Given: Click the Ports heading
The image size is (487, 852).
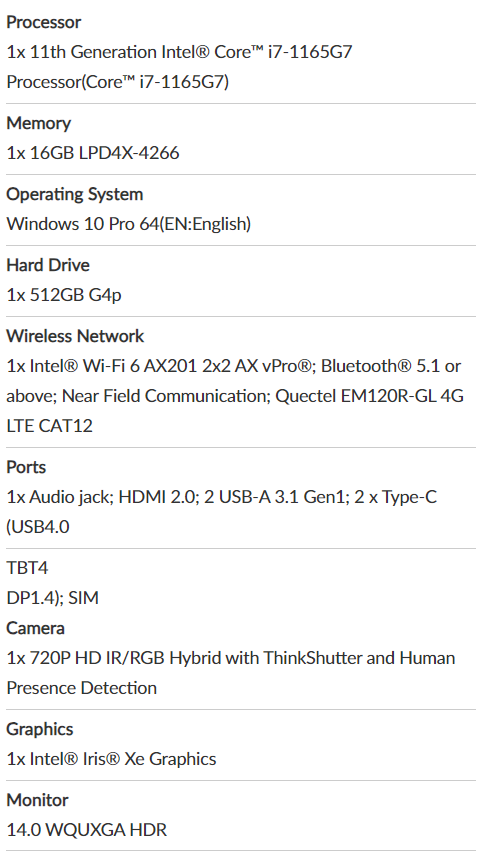Looking at the screenshot, I should point(26,467).
